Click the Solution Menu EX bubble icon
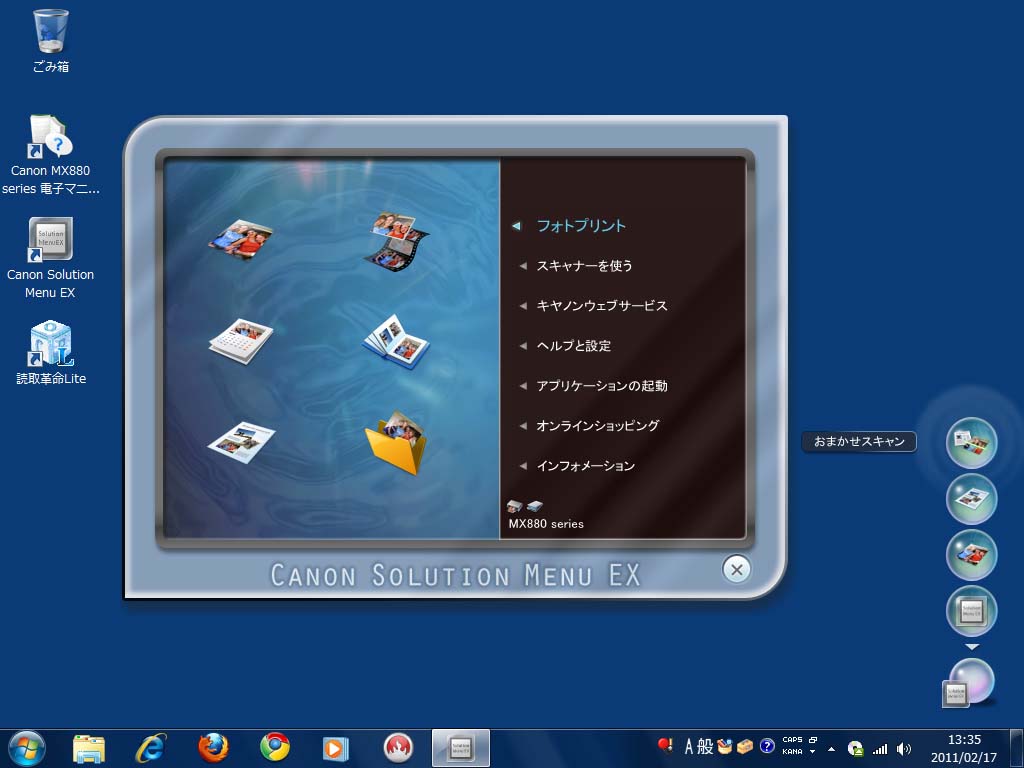This screenshot has height=768, width=1024. coord(971,610)
